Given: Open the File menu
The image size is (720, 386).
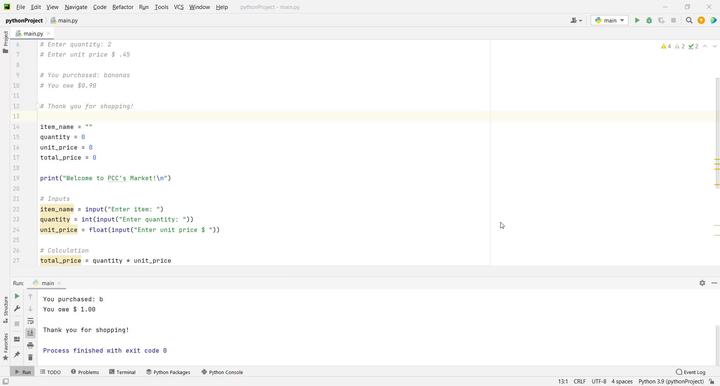Looking at the screenshot, I should point(21,7).
